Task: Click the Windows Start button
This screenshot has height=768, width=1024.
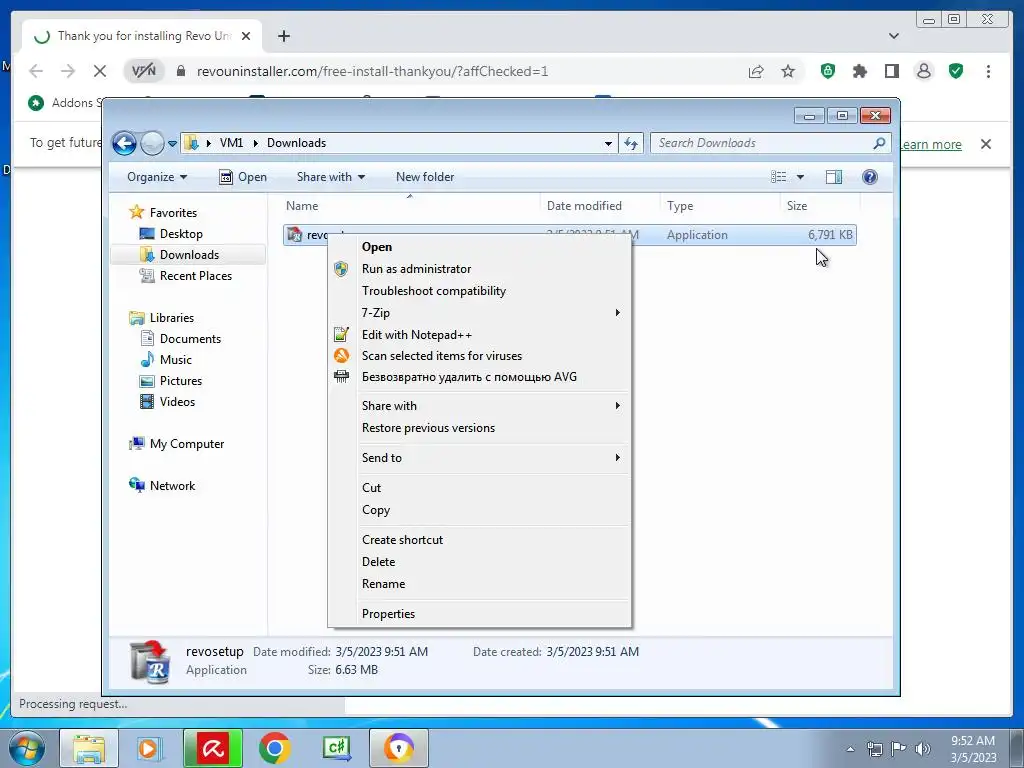Action: pyautogui.click(x=26, y=748)
